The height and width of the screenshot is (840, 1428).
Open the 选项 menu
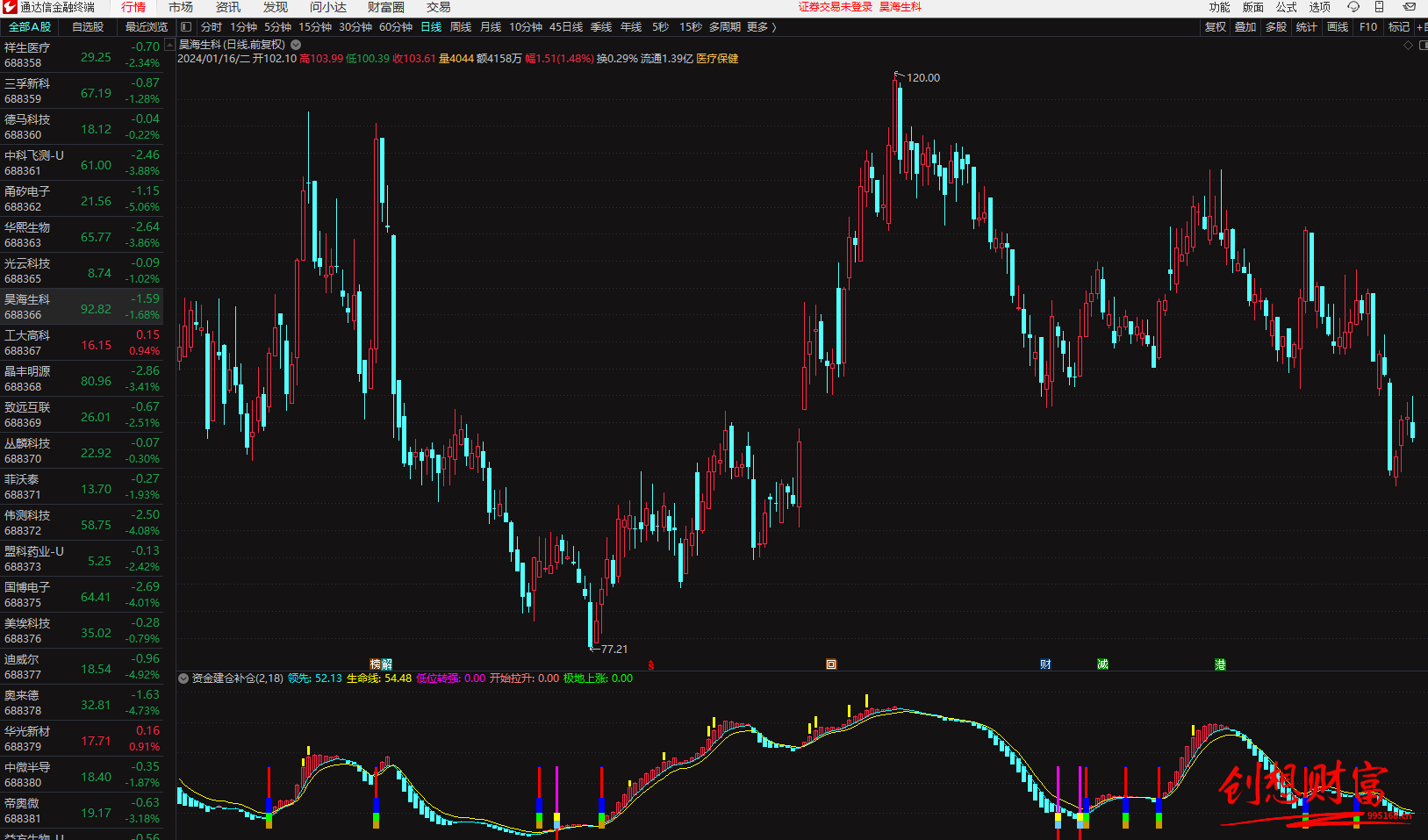[1320, 7]
